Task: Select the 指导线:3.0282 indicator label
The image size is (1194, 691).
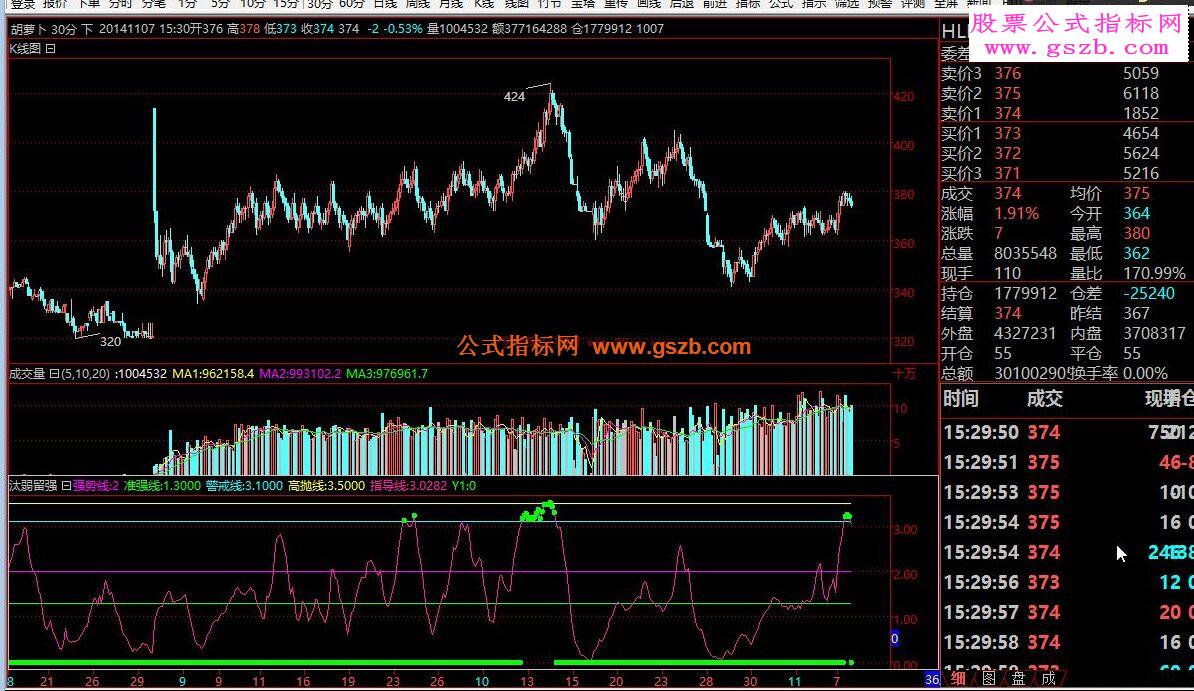Action: click(409, 486)
